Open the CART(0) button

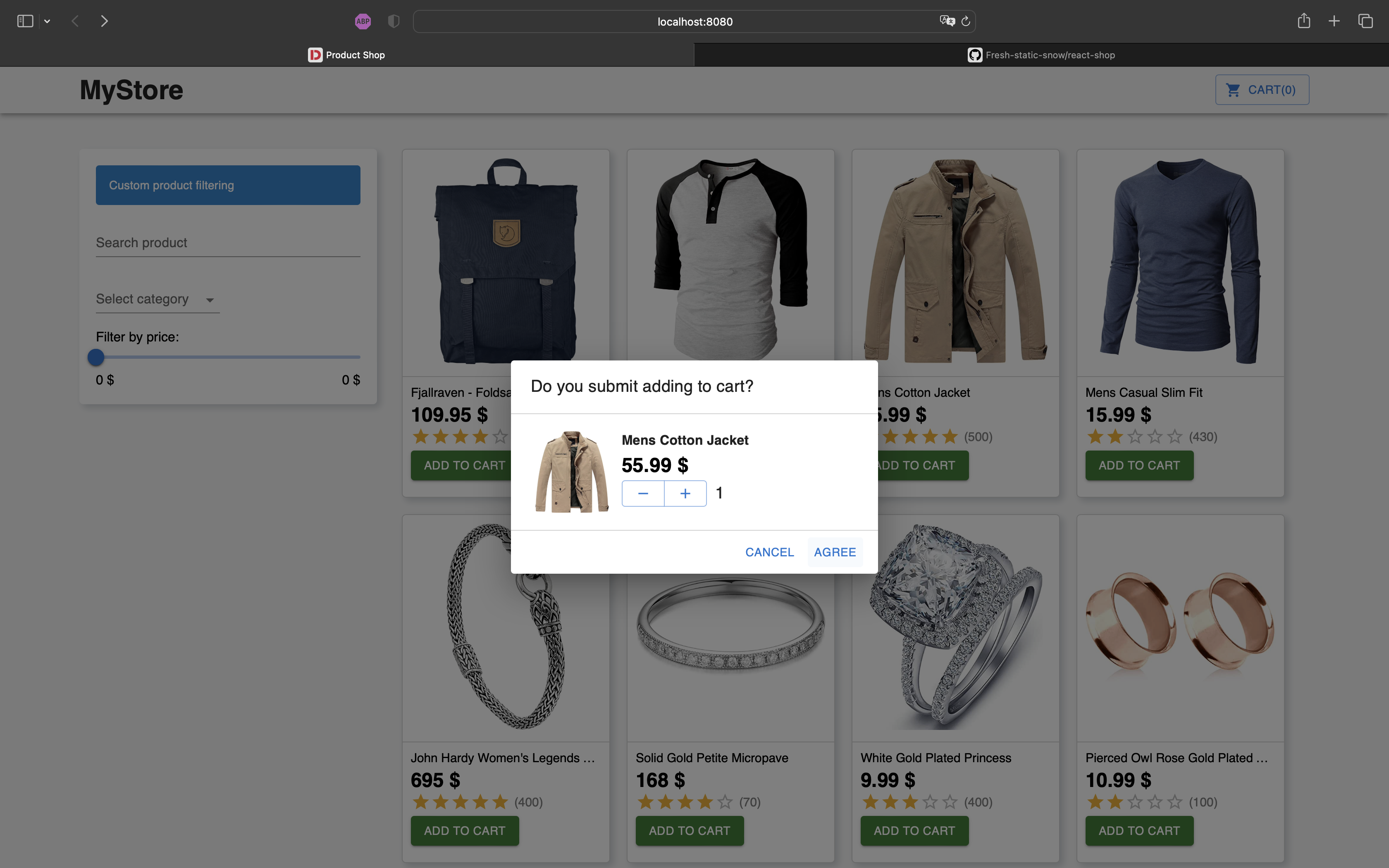point(1262,90)
